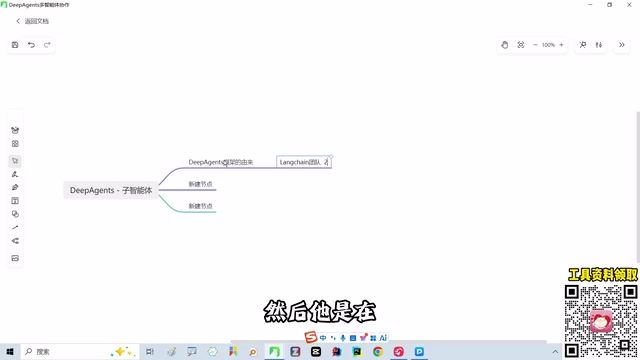Click the fit-to-screen focus icon

pyautogui.click(x=521, y=45)
